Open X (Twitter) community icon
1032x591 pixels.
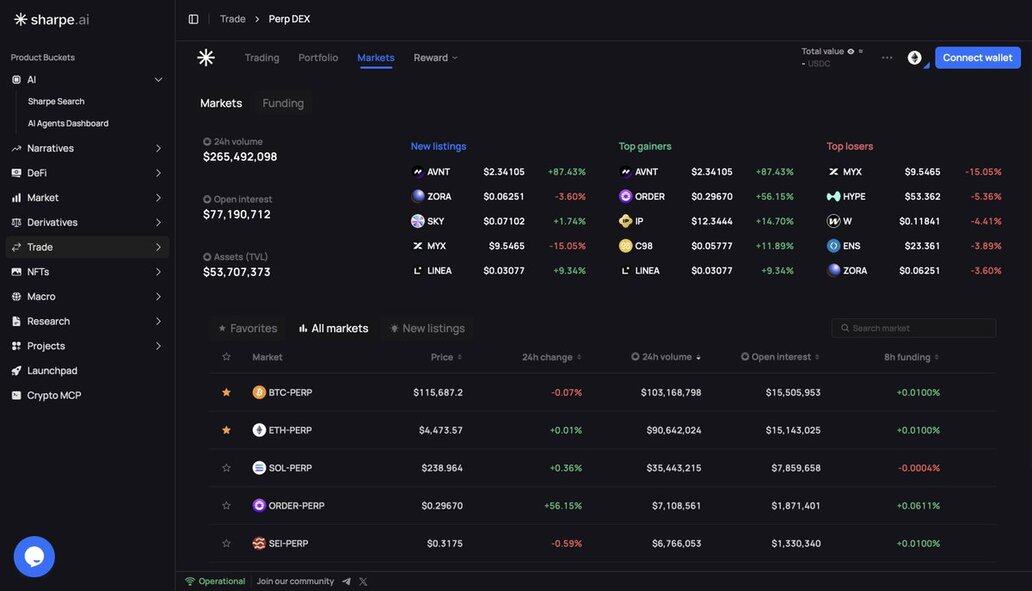coord(363,582)
